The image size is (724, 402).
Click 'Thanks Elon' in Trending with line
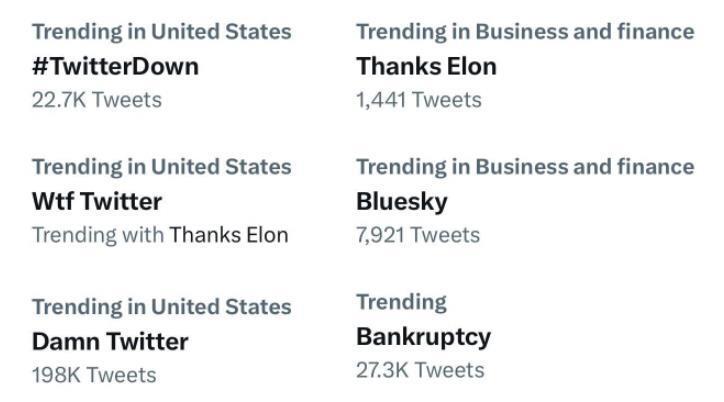tap(229, 235)
